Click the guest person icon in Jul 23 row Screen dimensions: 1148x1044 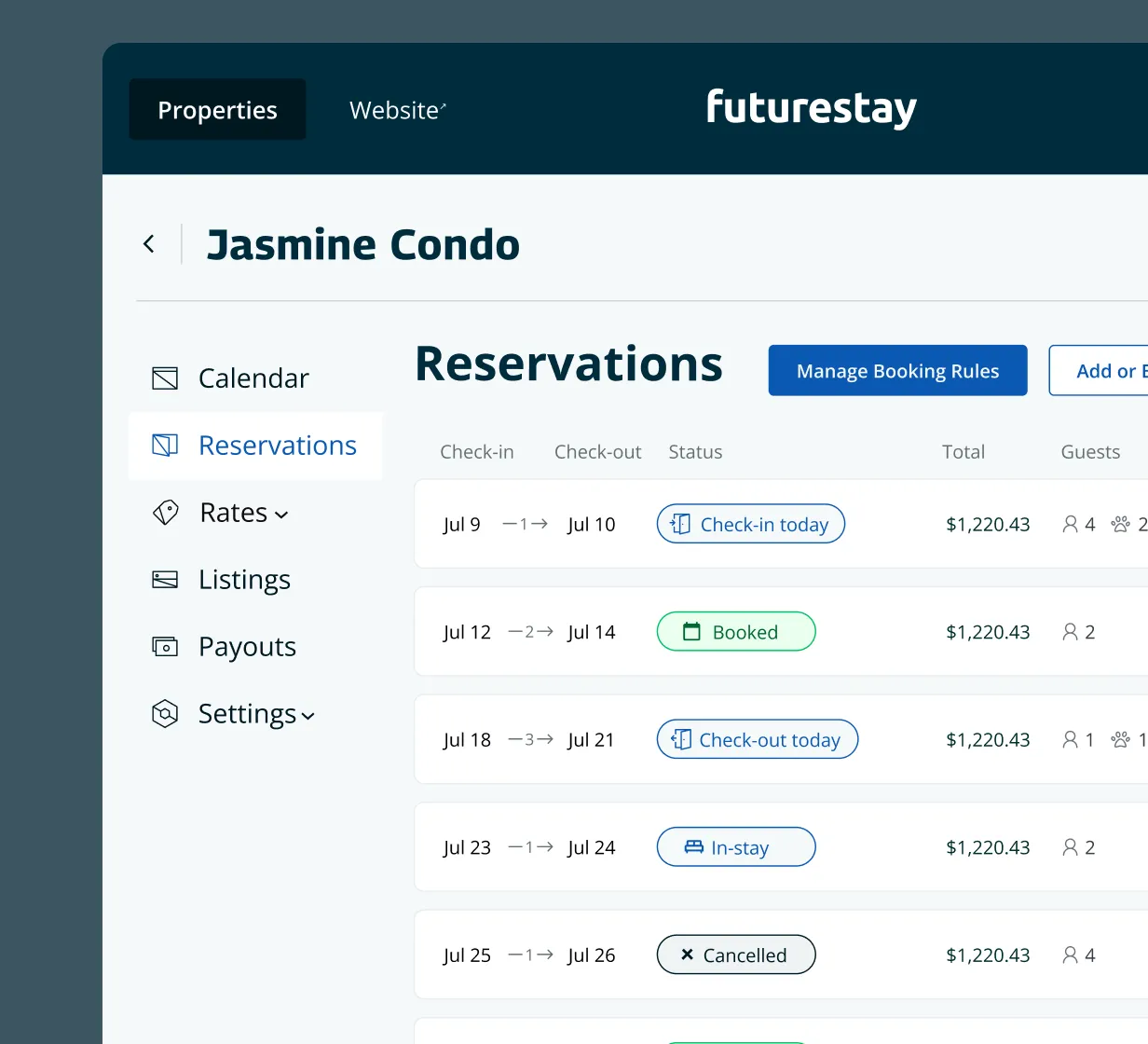tap(1071, 847)
